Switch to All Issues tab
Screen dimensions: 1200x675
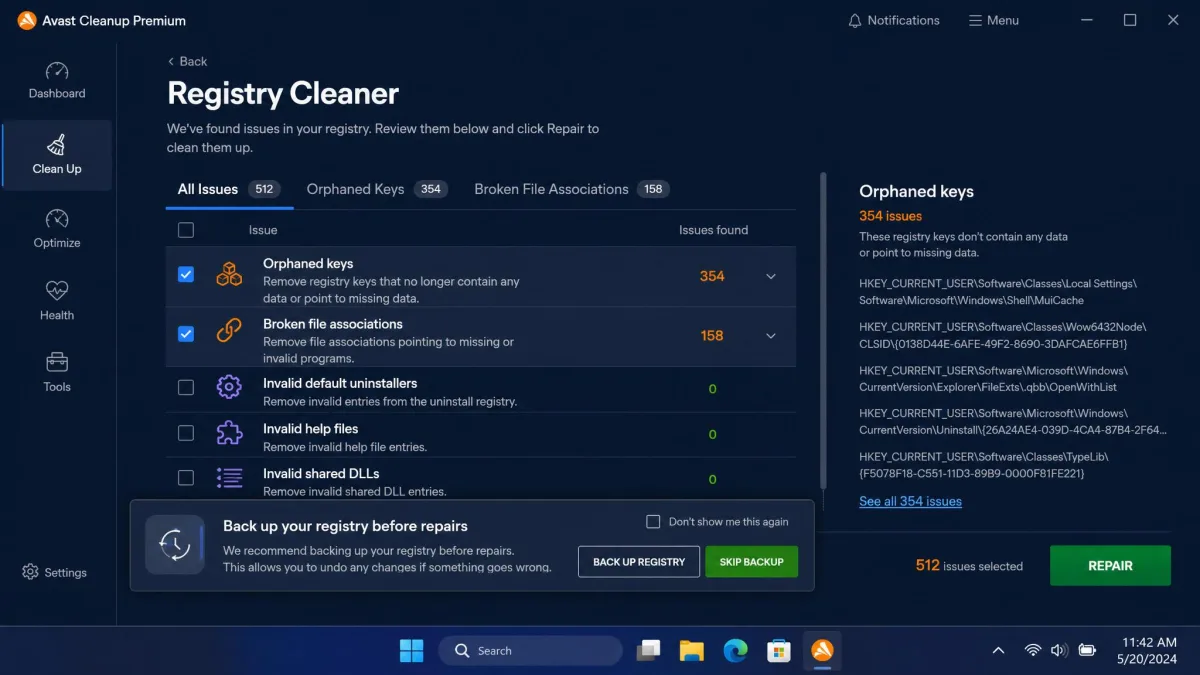(x=229, y=189)
